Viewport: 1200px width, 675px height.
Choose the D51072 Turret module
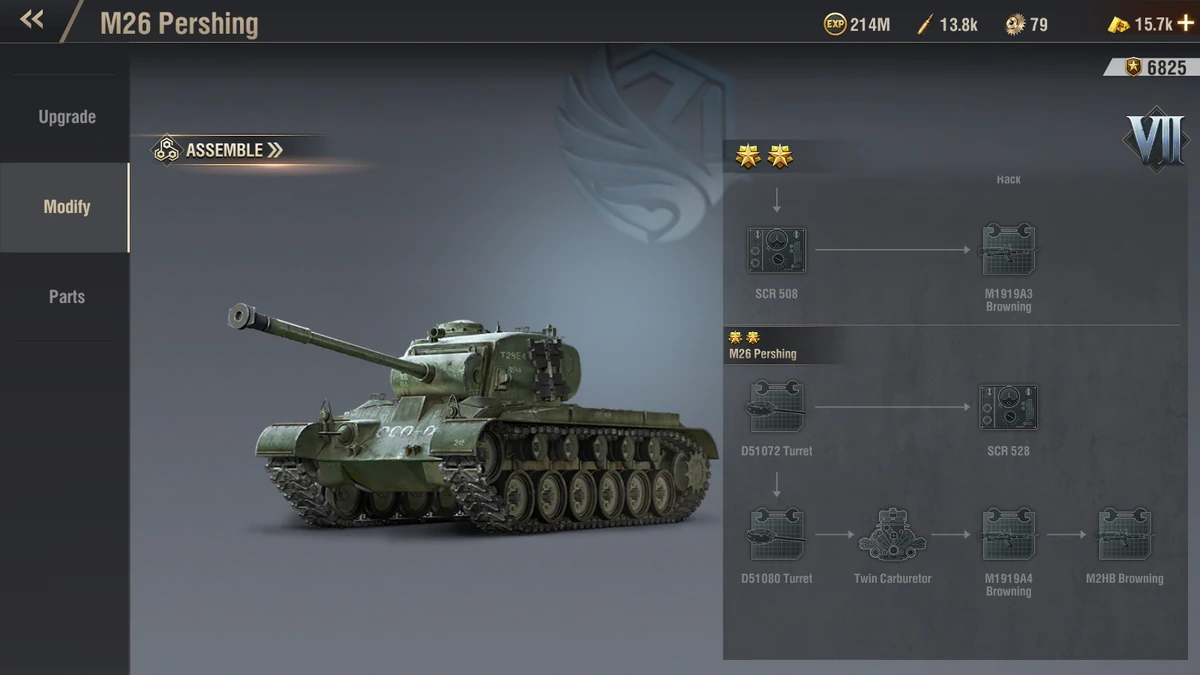point(776,406)
